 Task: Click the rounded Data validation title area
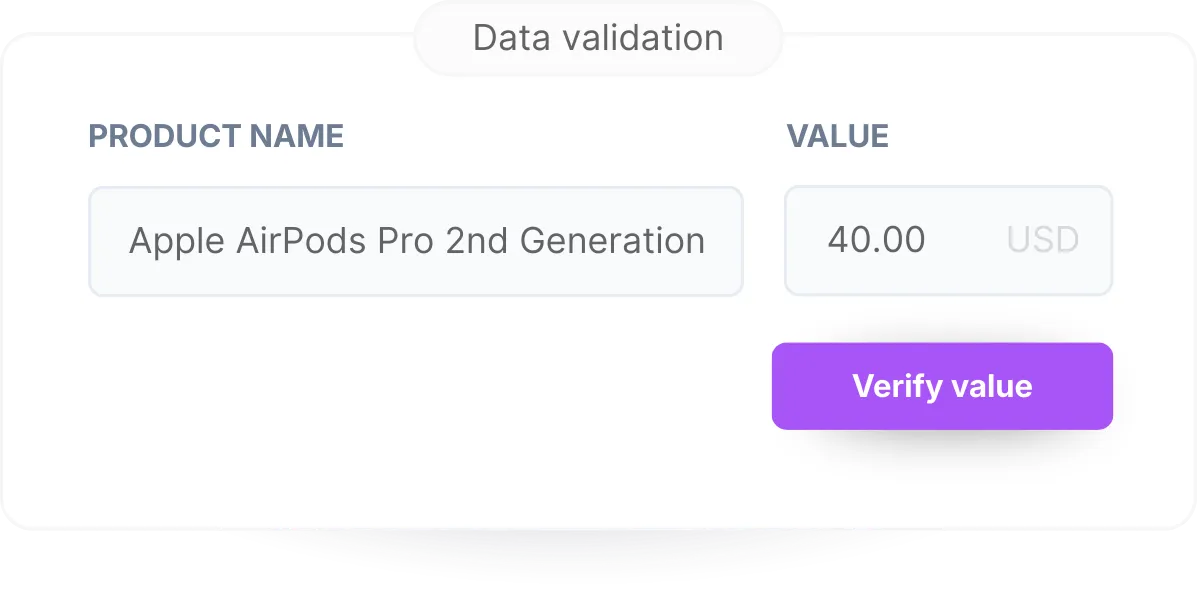pos(597,37)
